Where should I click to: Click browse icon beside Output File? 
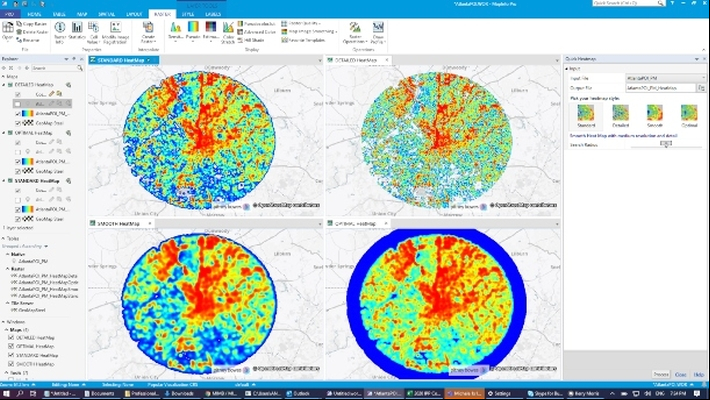pos(701,88)
